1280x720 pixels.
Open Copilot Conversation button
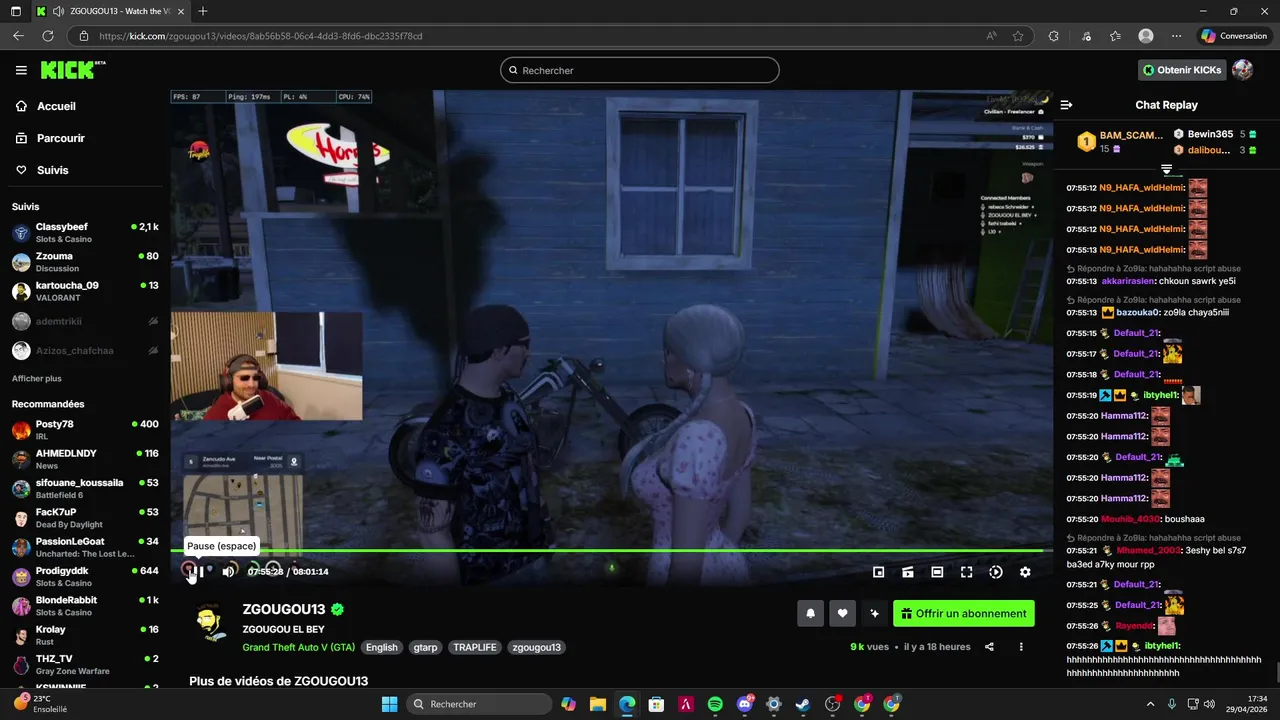click(1234, 36)
